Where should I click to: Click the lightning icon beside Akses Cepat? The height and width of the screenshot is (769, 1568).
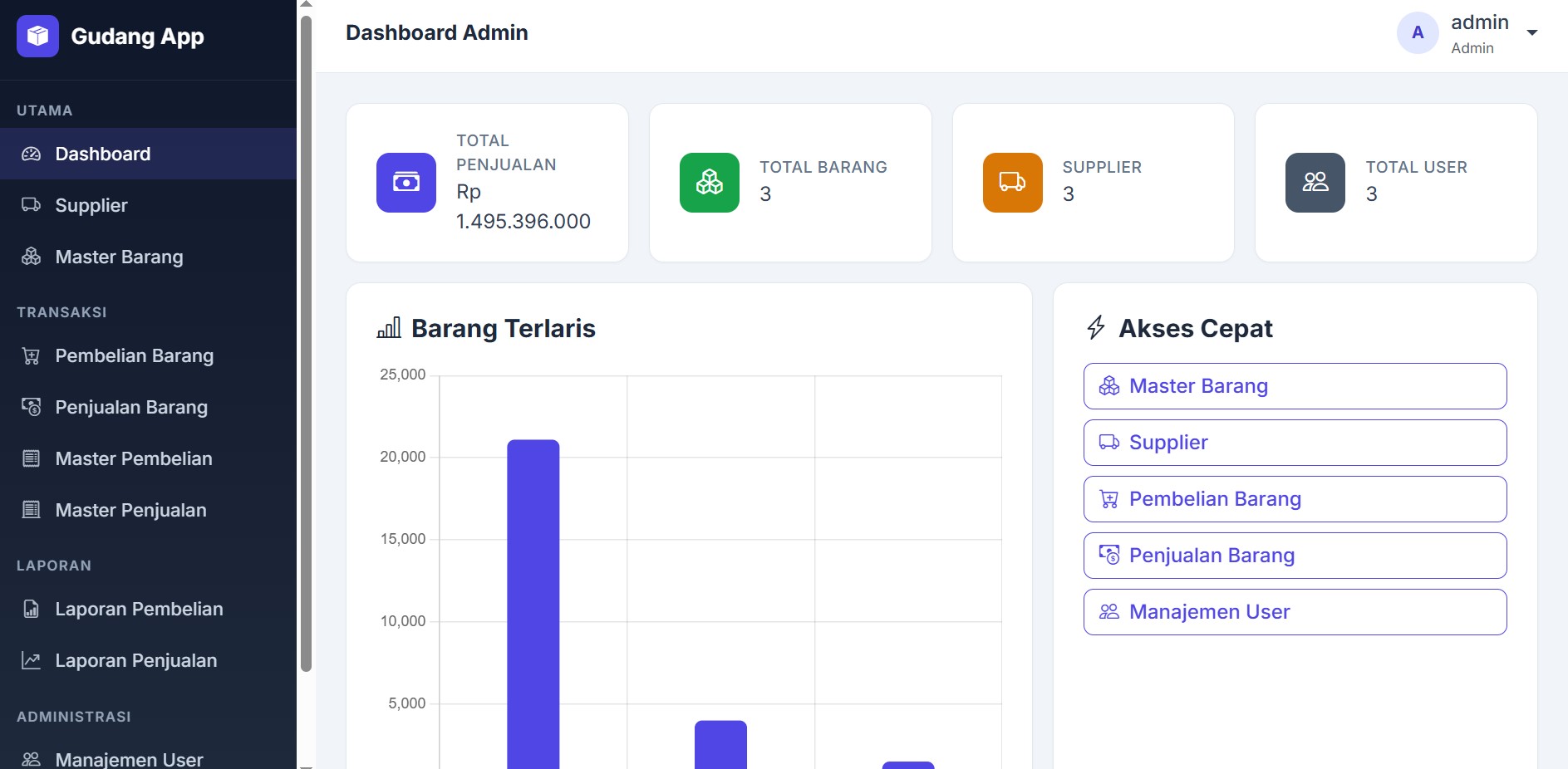pos(1096,328)
